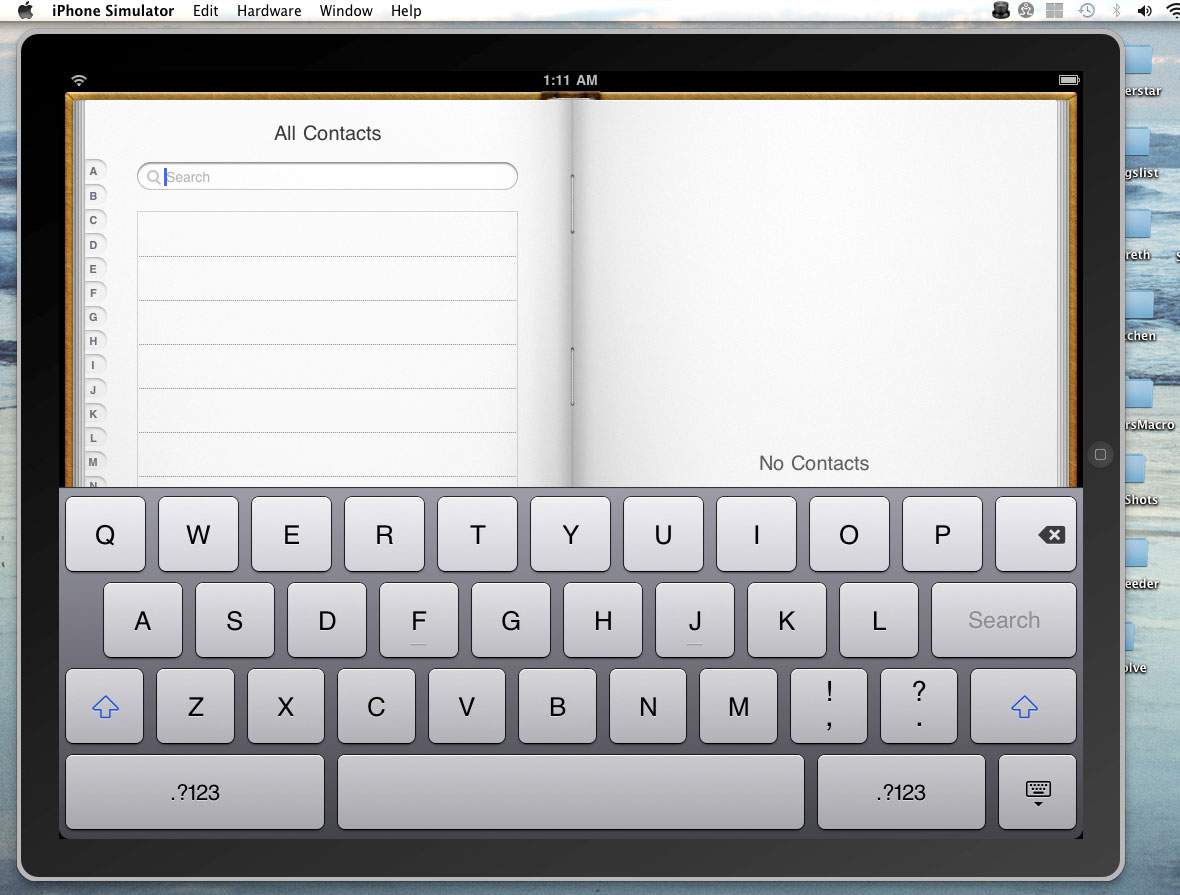Tap the N key on the keyboard
Screen dimensions: 1180x895
tap(648, 707)
